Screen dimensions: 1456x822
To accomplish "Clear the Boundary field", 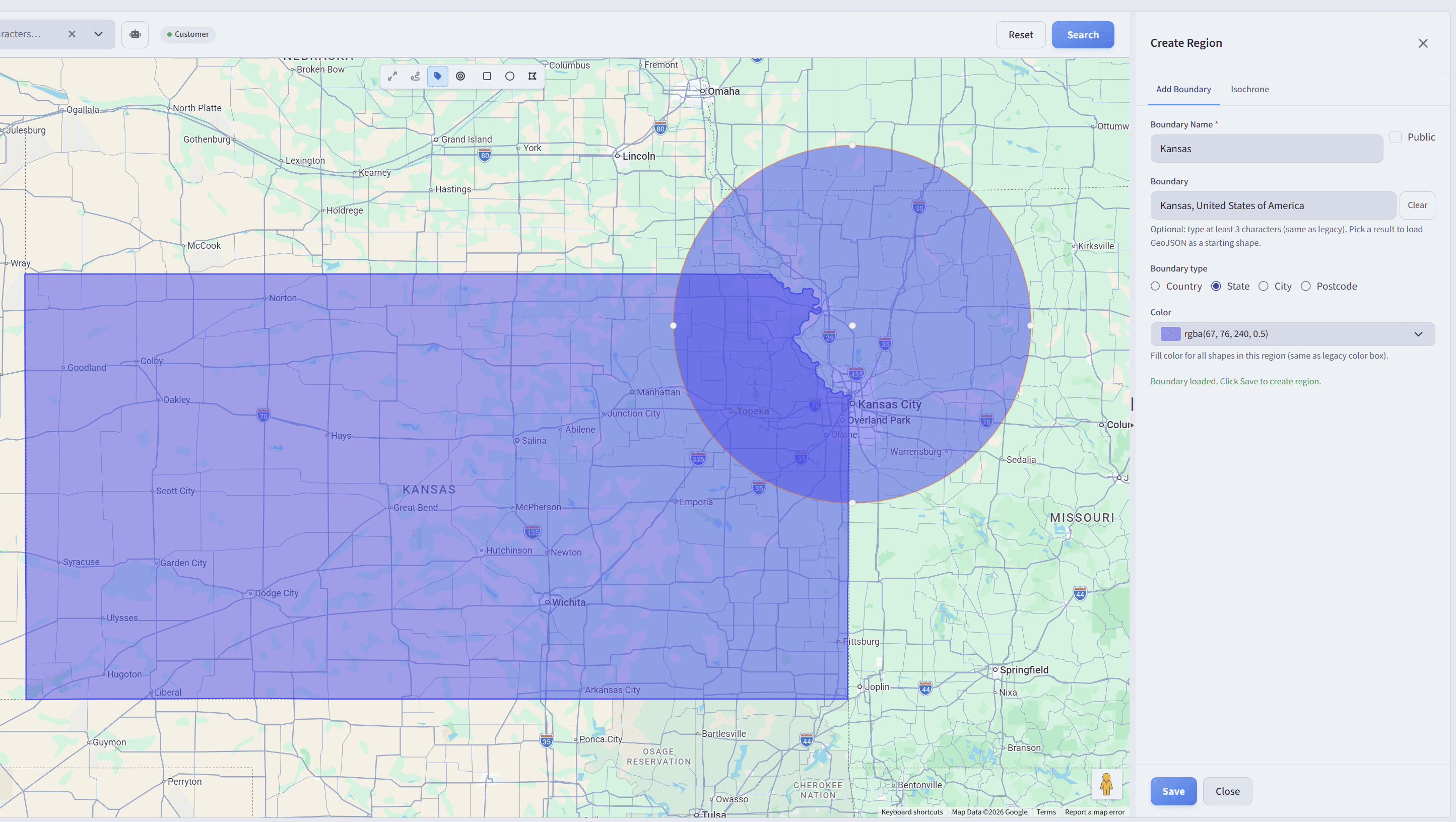I will [1417, 205].
